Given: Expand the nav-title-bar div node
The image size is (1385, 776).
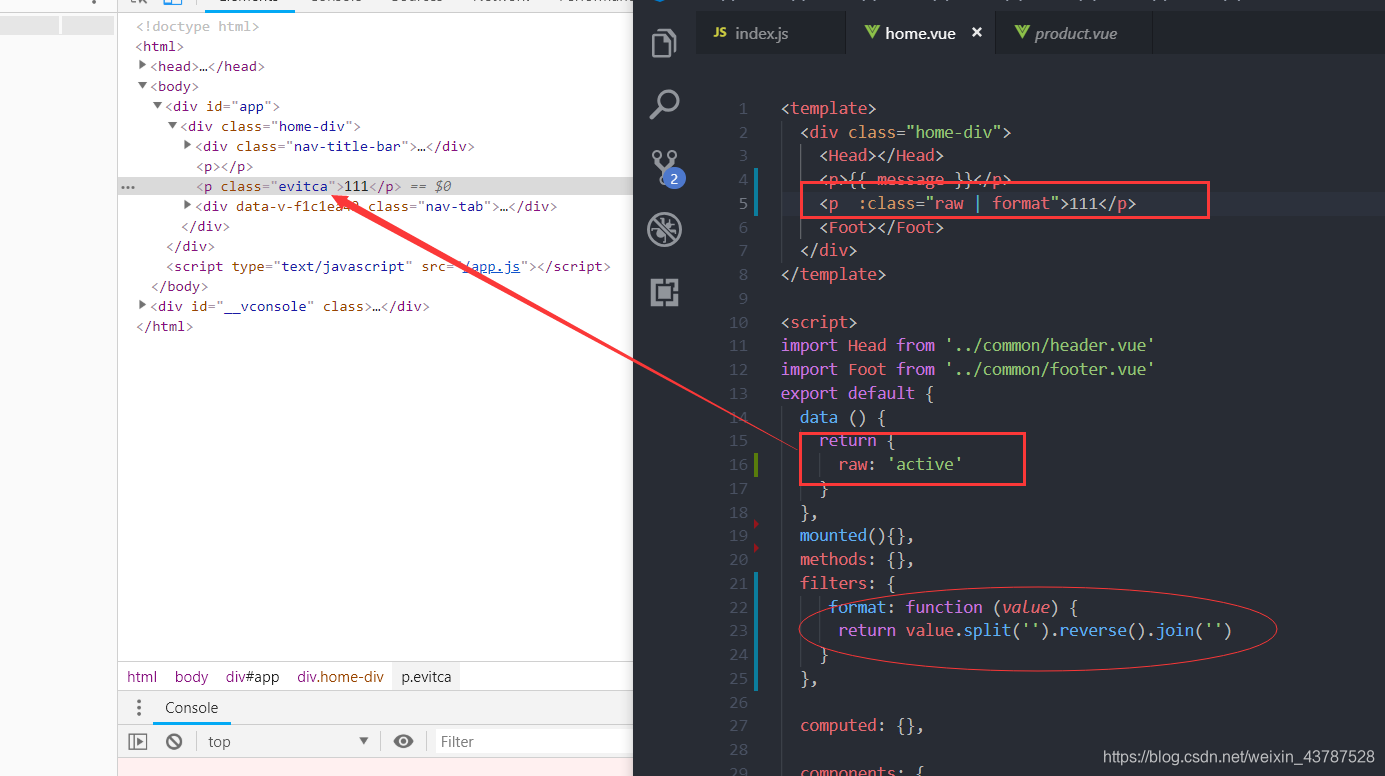Looking at the screenshot, I should point(187,146).
